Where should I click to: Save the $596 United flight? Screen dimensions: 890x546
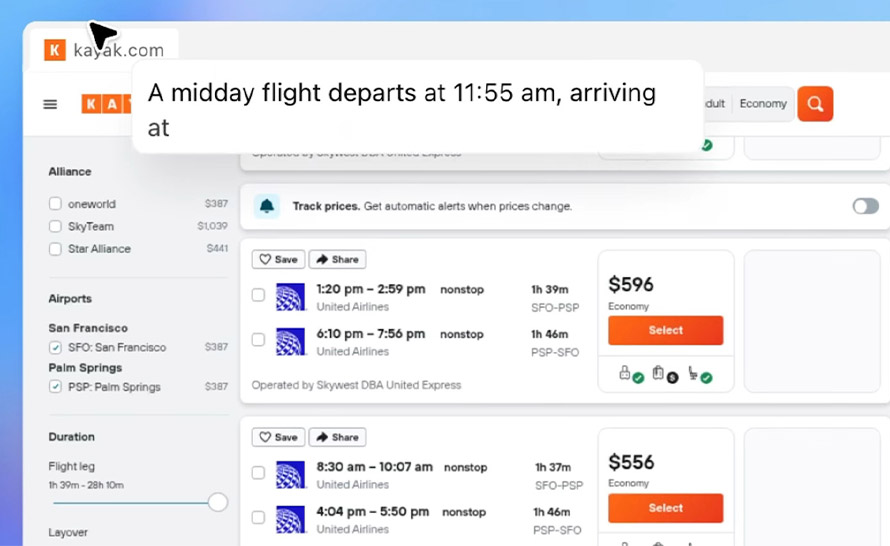(278, 259)
